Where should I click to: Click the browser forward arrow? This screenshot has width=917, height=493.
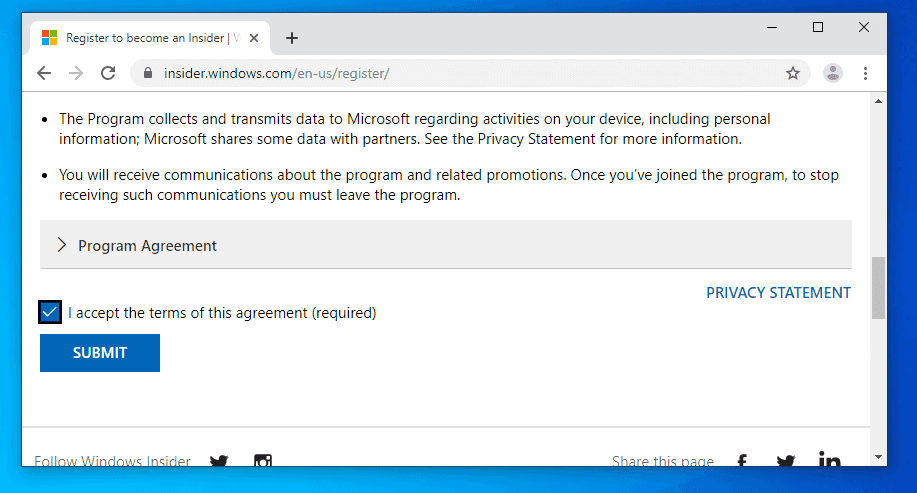(x=76, y=73)
